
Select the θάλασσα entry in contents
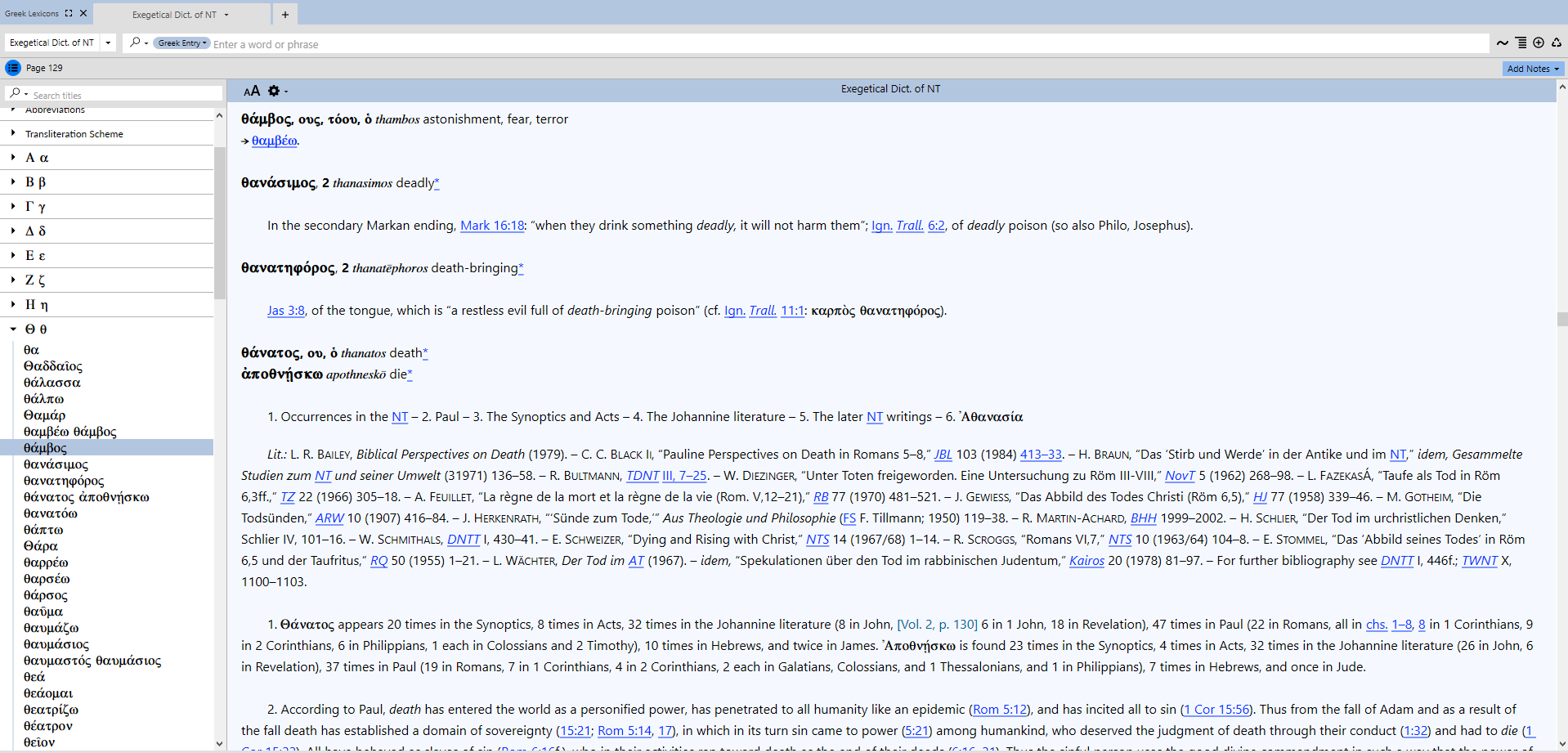[52, 383]
